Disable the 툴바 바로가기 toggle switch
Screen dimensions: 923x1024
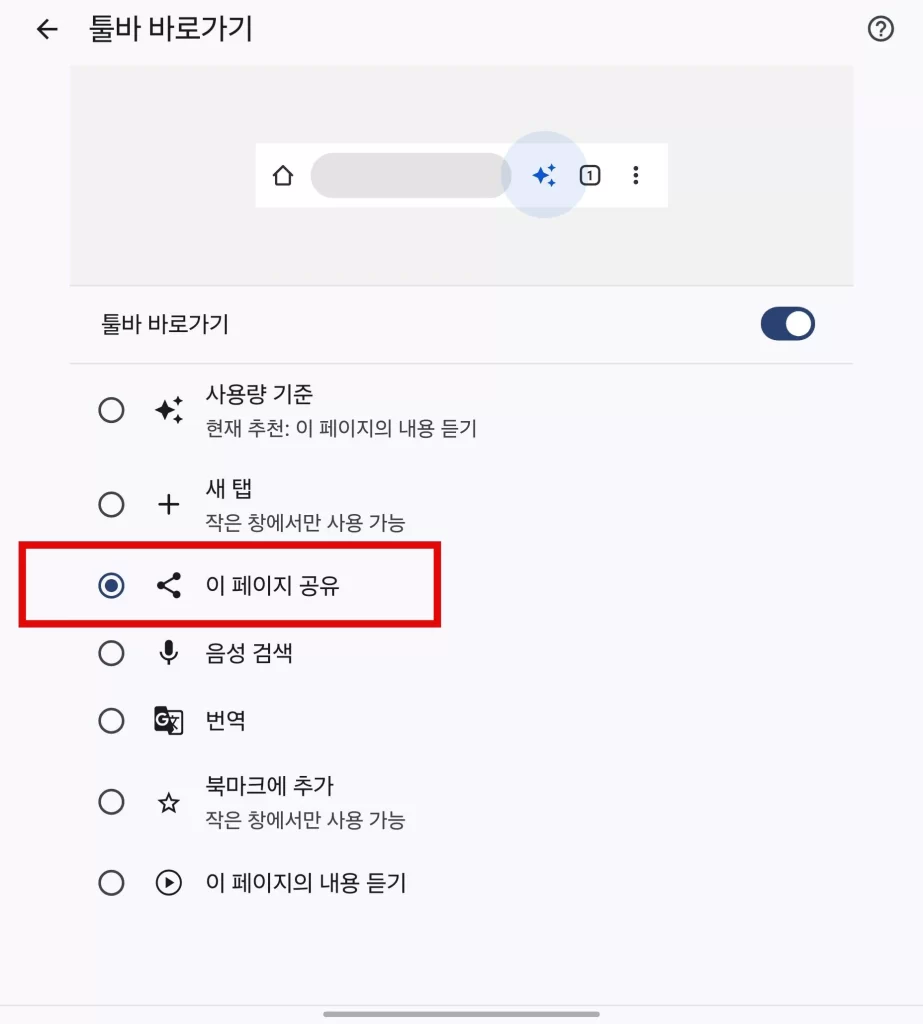pyautogui.click(x=788, y=324)
